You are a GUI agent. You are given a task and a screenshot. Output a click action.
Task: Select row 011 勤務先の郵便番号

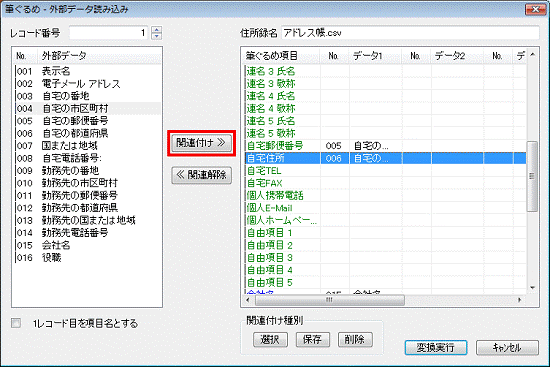(x=87, y=195)
